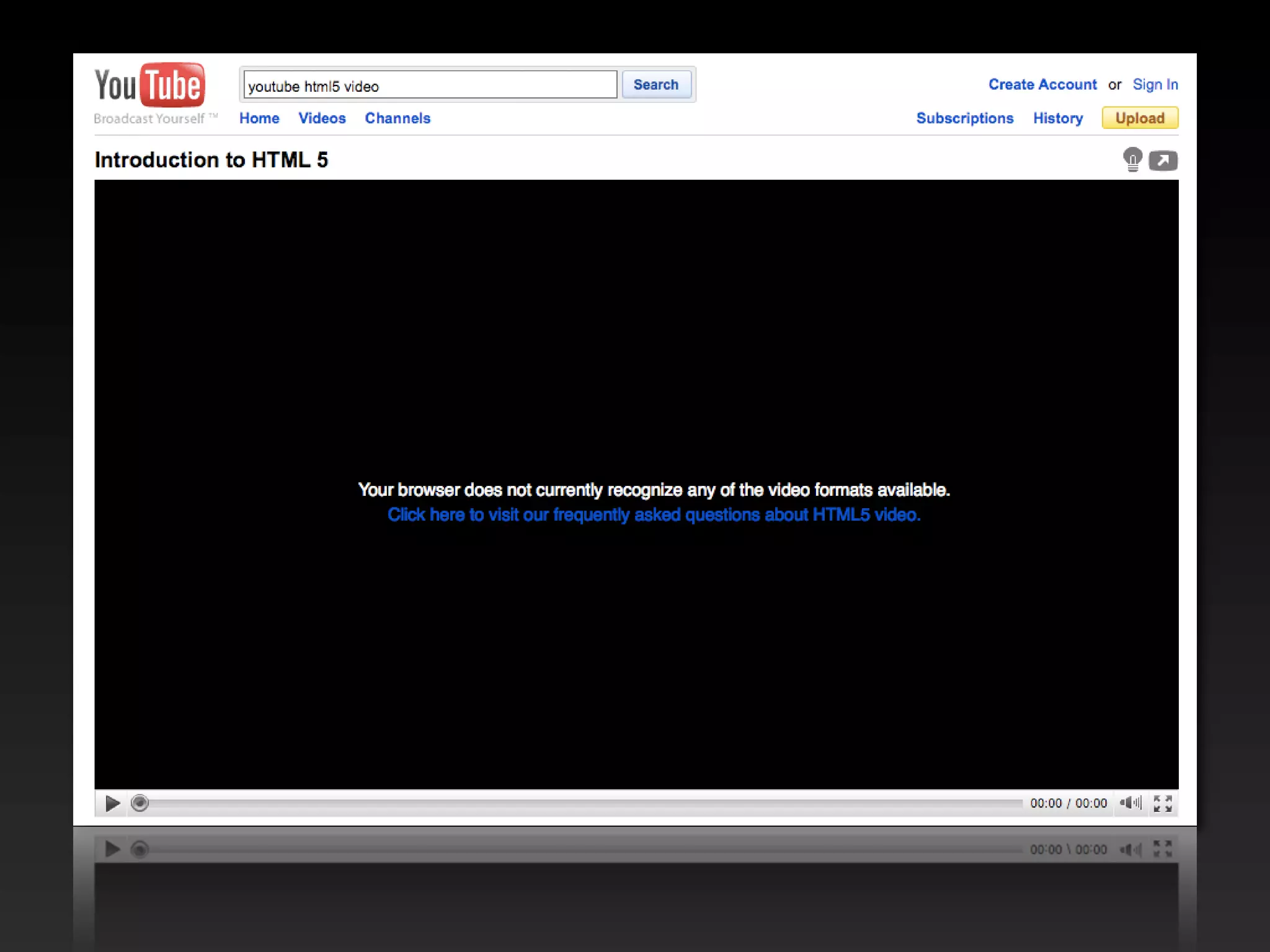
Task: Enter fullscreen with the expand icon
Action: tap(1163, 803)
